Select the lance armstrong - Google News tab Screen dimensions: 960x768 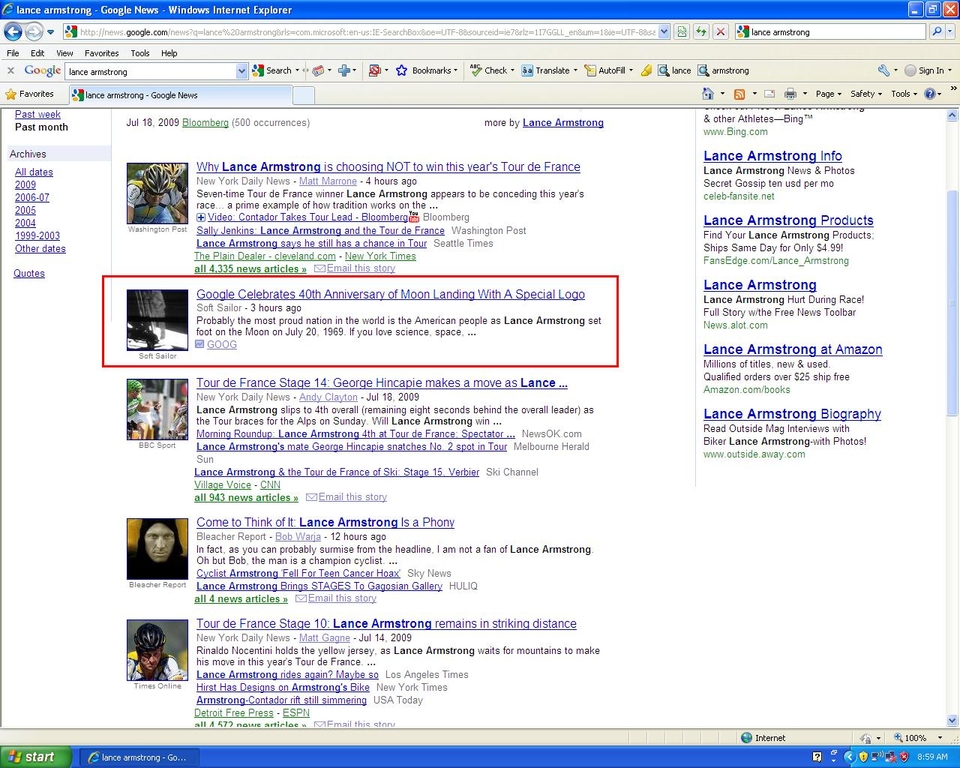coord(181,95)
